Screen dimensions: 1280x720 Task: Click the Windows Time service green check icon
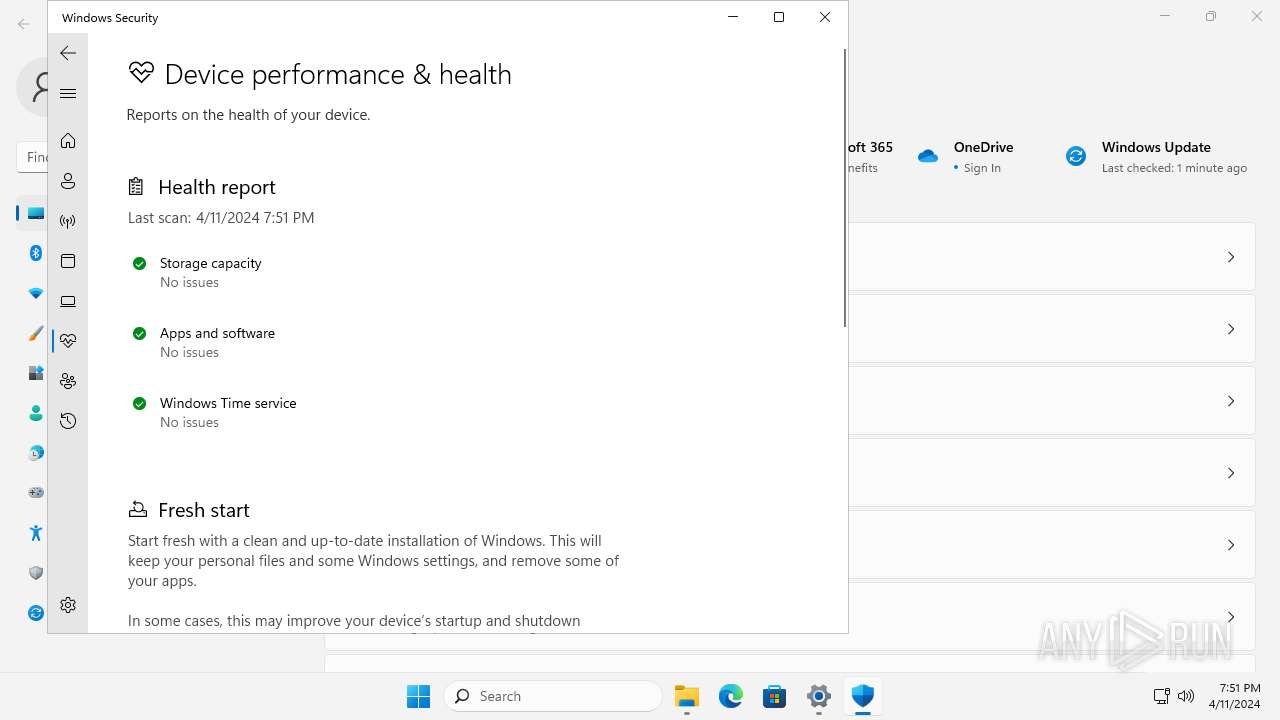point(140,403)
